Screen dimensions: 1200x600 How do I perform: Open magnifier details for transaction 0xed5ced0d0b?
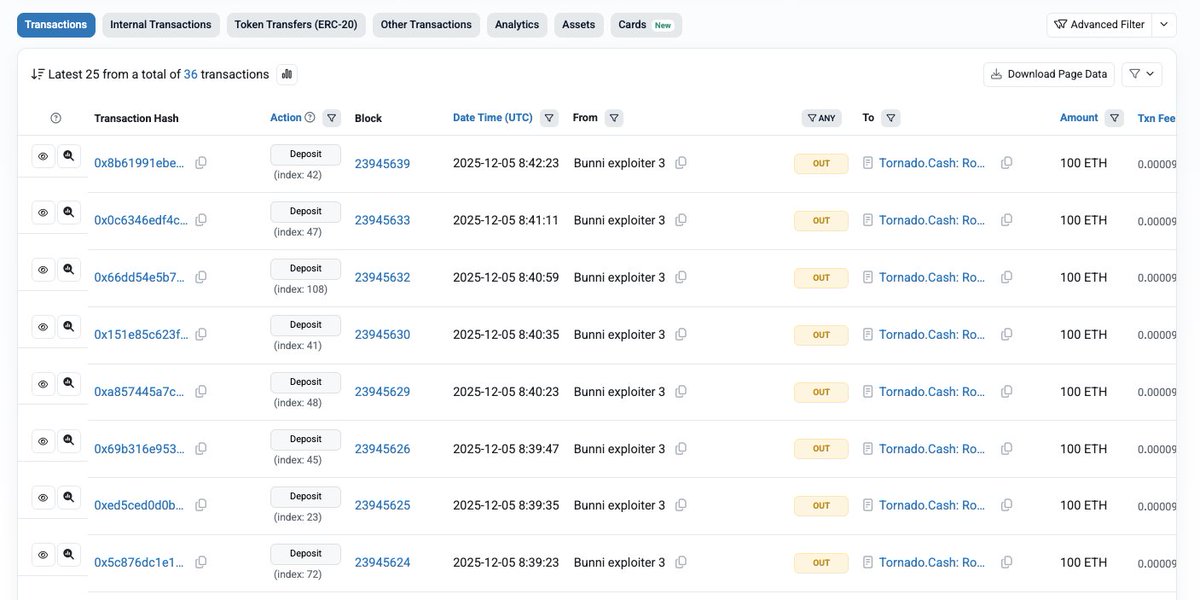click(x=69, y=498)
